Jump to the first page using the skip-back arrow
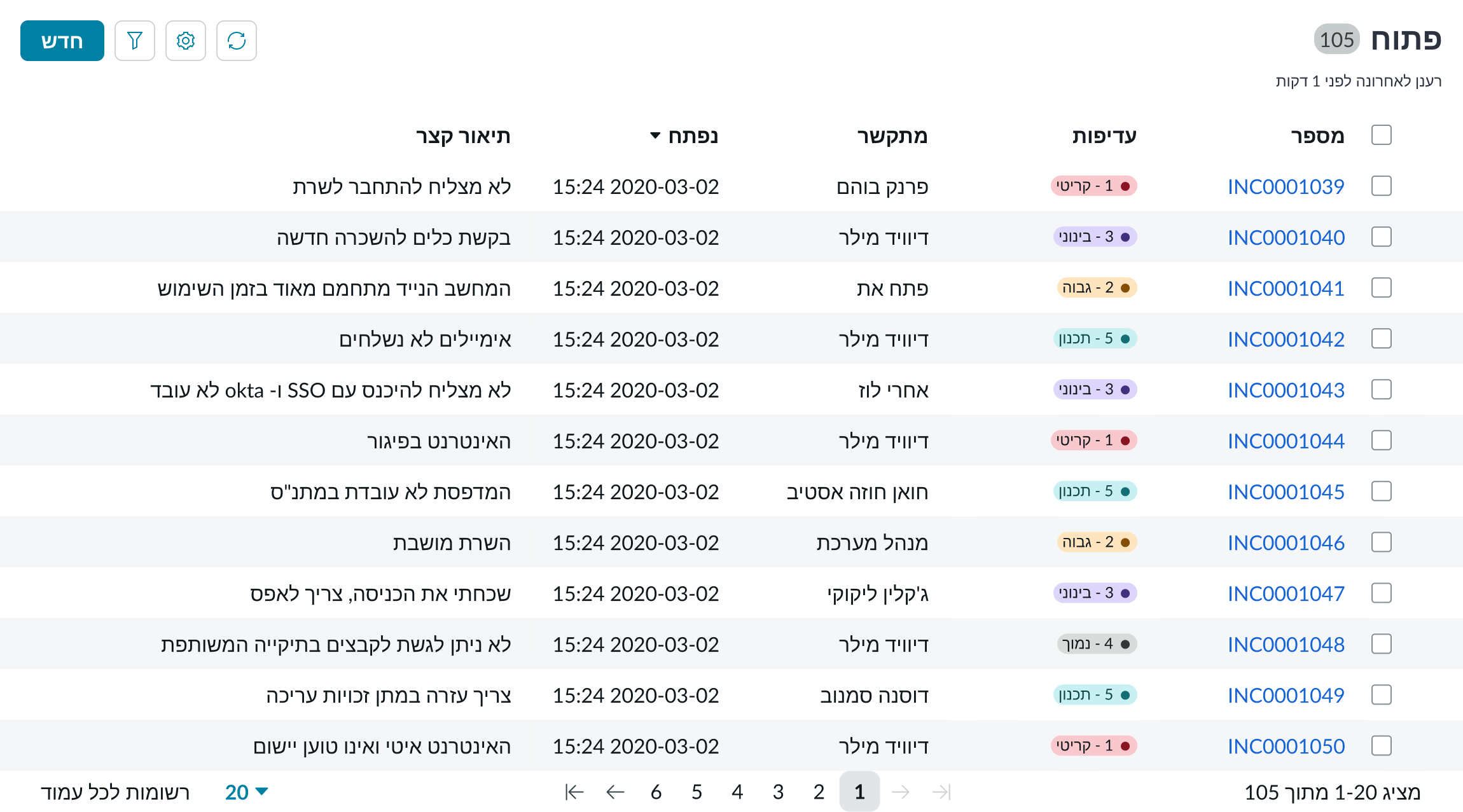This screenshot has height=812, width=1463. click(x=573, y=792)
